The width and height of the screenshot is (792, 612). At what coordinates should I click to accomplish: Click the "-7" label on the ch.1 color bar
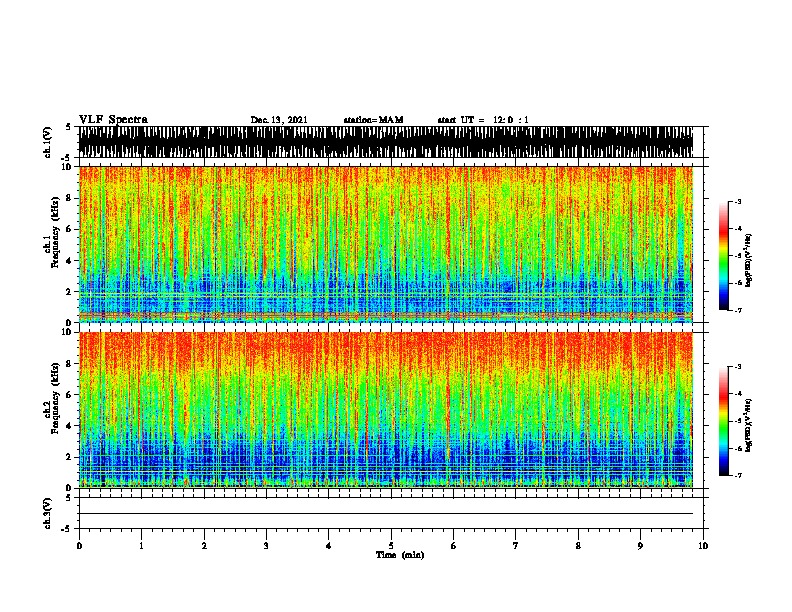(x=738, y=310)
